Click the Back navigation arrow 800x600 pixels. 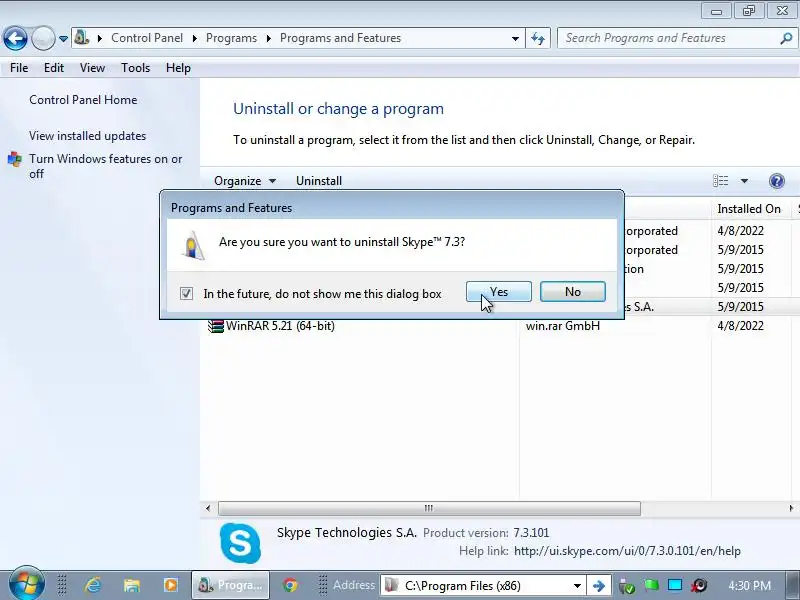point(15,38)
